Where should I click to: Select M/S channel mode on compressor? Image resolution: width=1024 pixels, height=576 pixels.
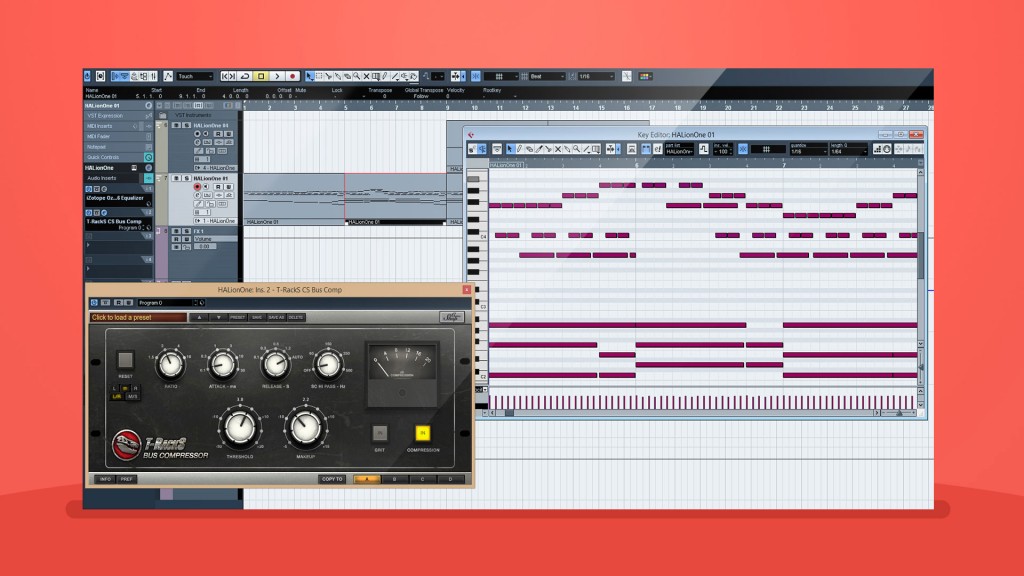coord(133,396)
